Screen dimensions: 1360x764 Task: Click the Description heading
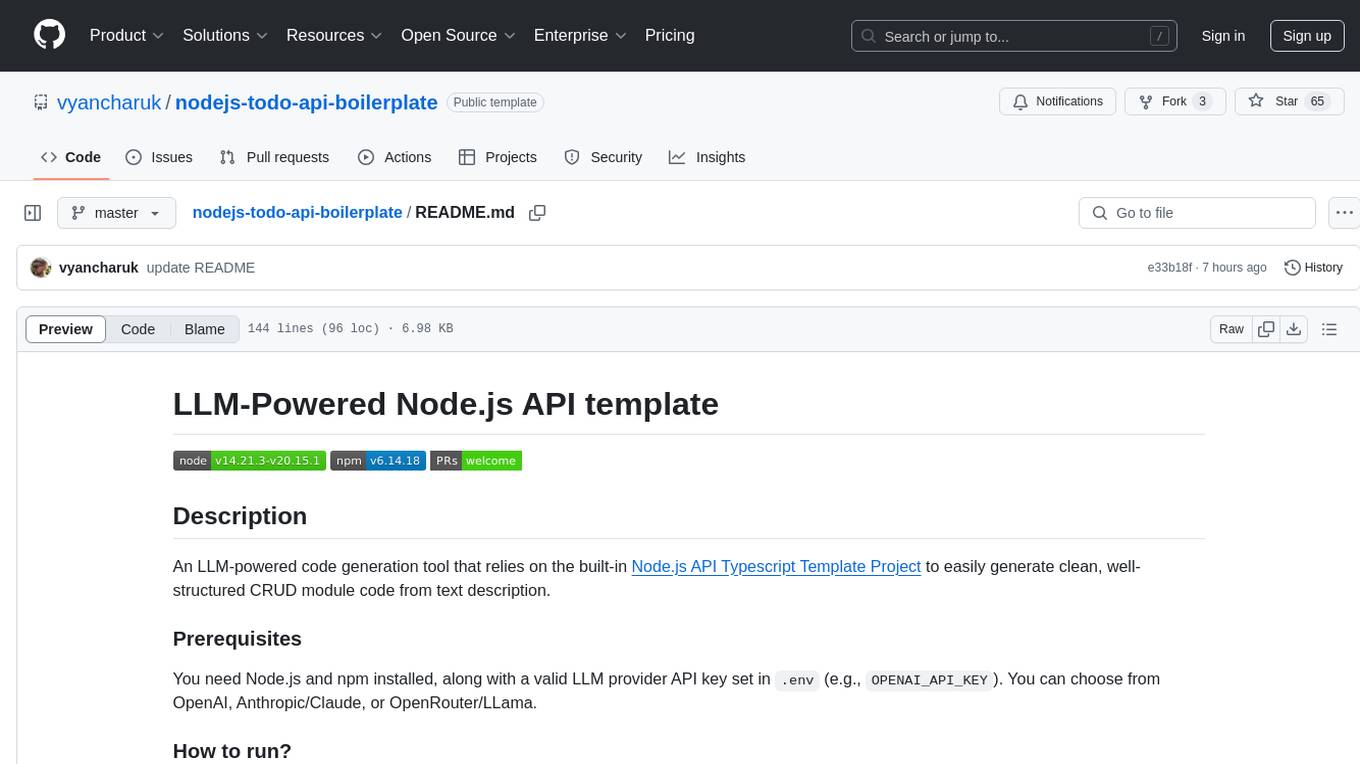[x=240, y=516]
